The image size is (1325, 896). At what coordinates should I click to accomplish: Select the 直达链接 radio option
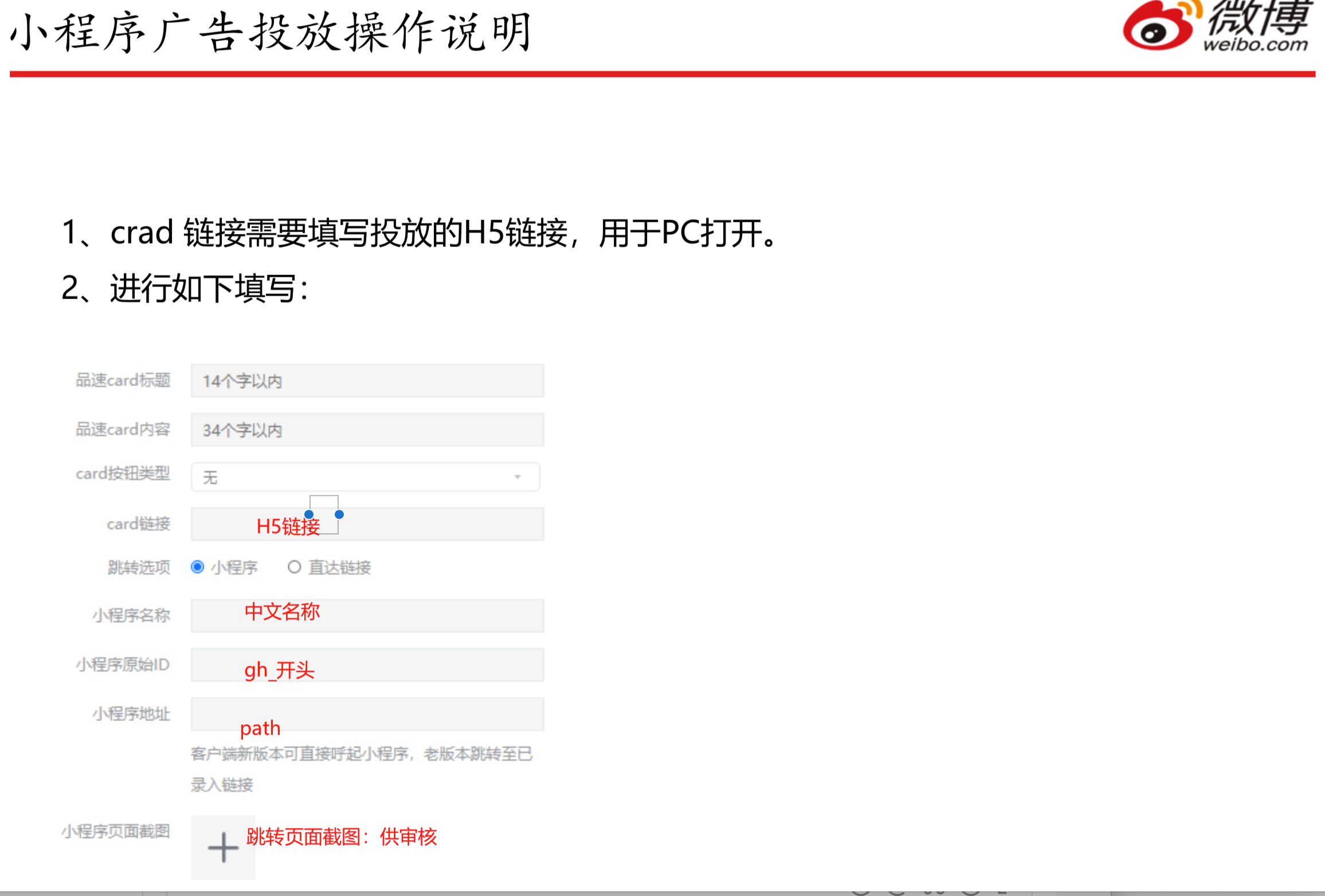[294, 567]
